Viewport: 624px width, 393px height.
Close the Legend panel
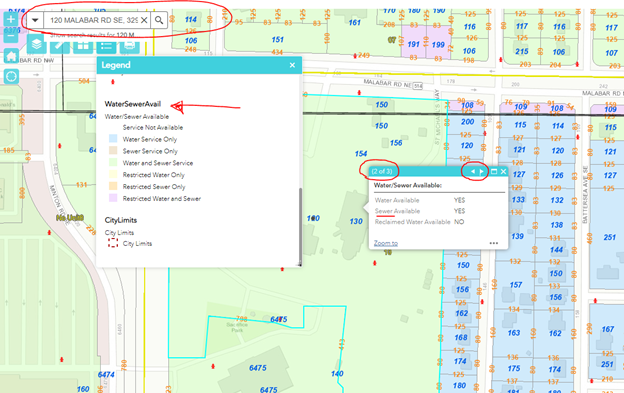[292, 65]
